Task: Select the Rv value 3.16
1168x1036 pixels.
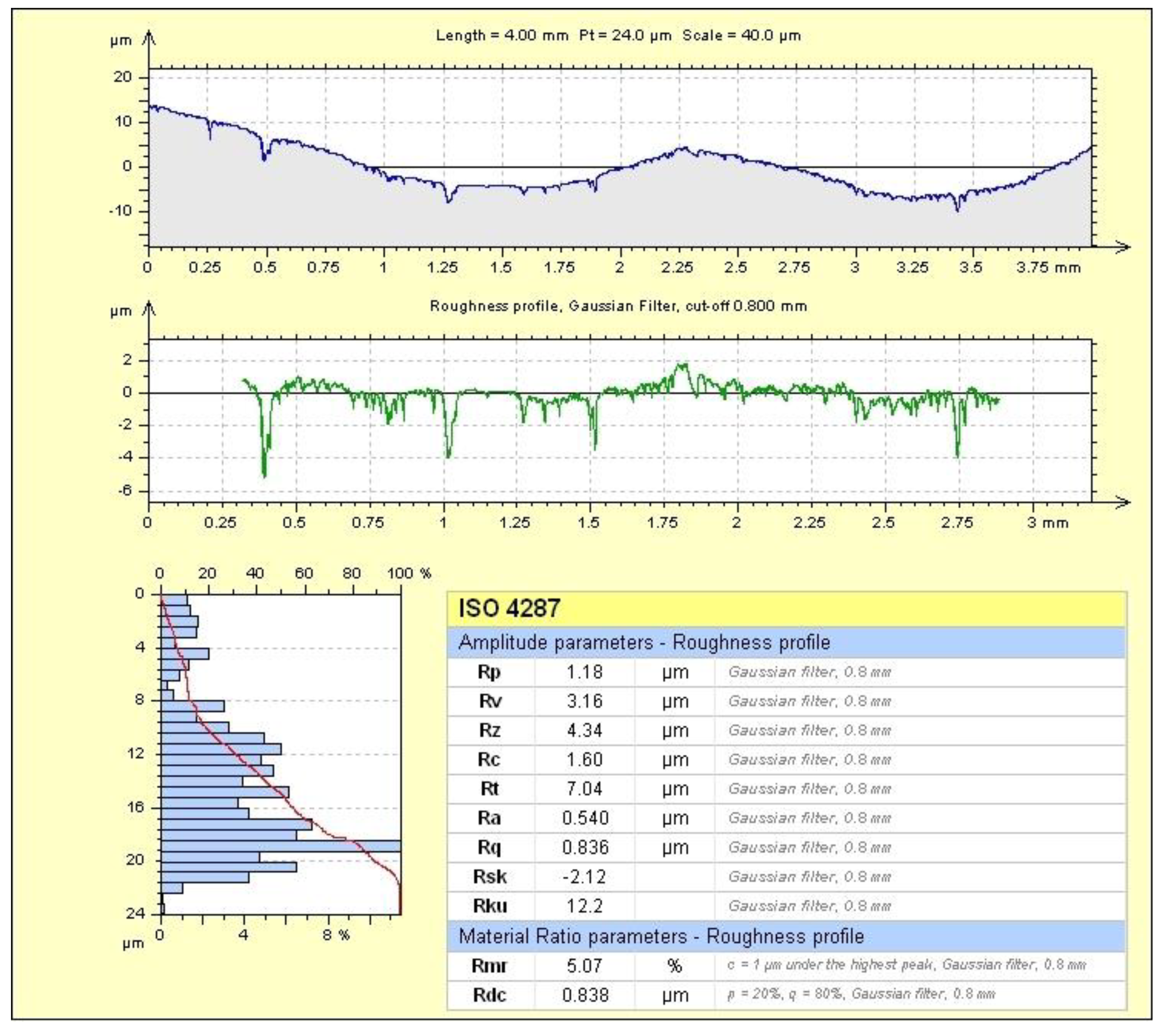Action: click(x=584, y=701)
